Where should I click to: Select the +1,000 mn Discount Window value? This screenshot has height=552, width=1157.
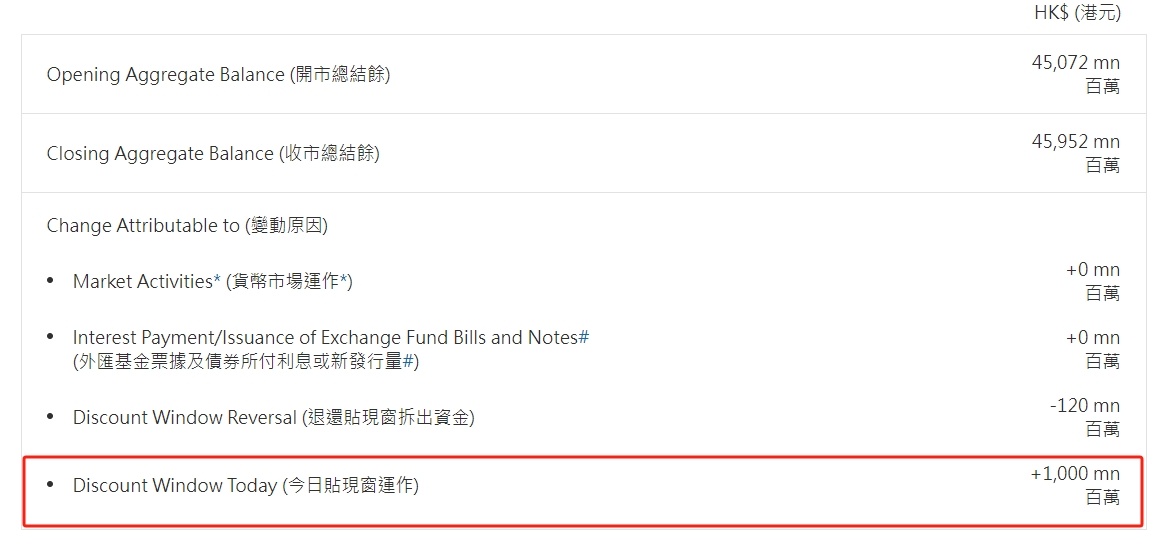pos(1075,474)
